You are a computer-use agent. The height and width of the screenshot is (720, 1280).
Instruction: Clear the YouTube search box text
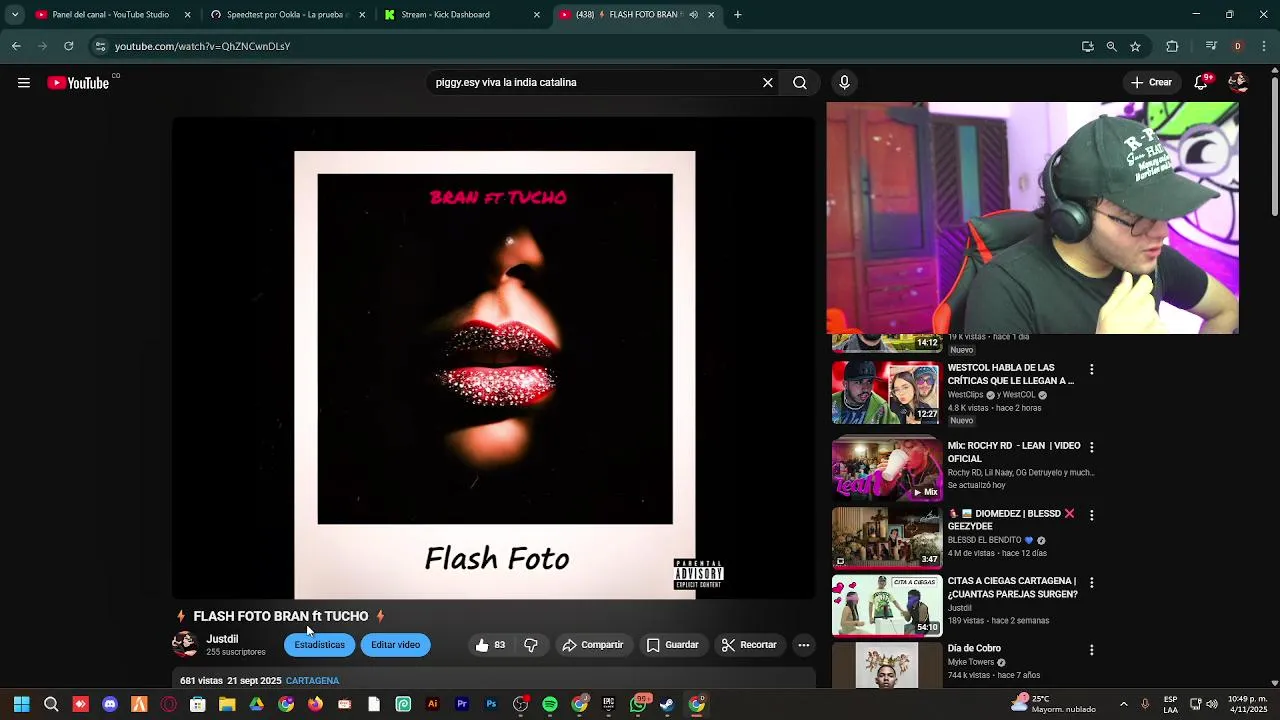point(768,83)
